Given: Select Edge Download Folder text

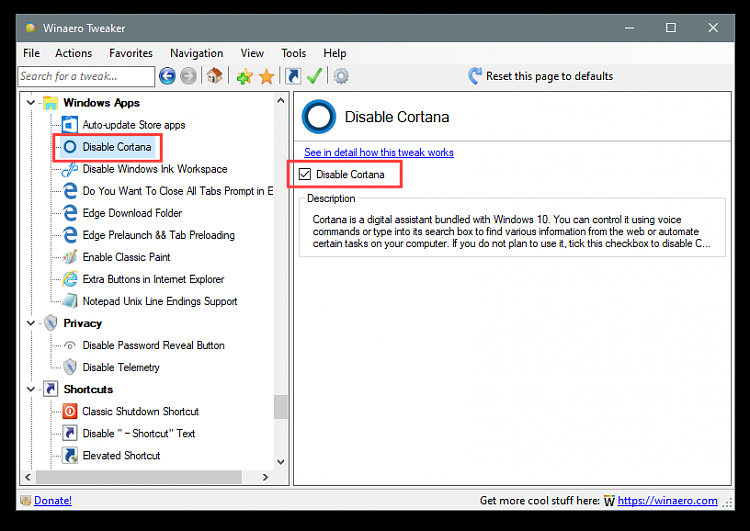Looking at the screenshot, I should 132,213.
